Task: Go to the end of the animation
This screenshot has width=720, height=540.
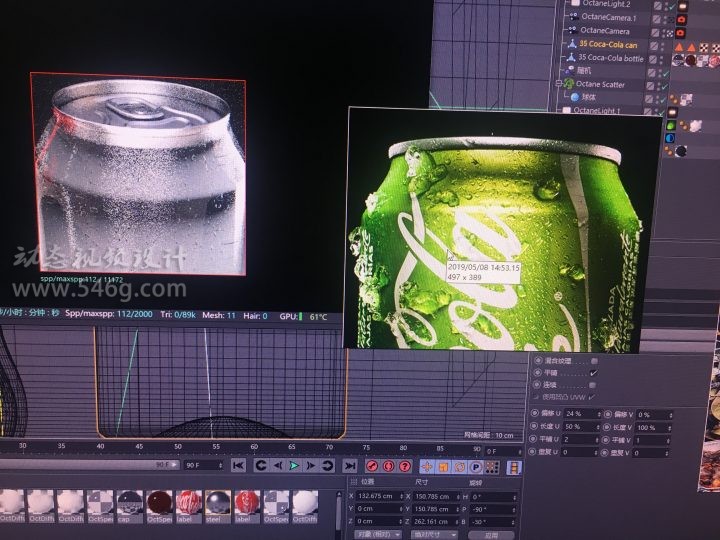Action: (x=350, y=466)
